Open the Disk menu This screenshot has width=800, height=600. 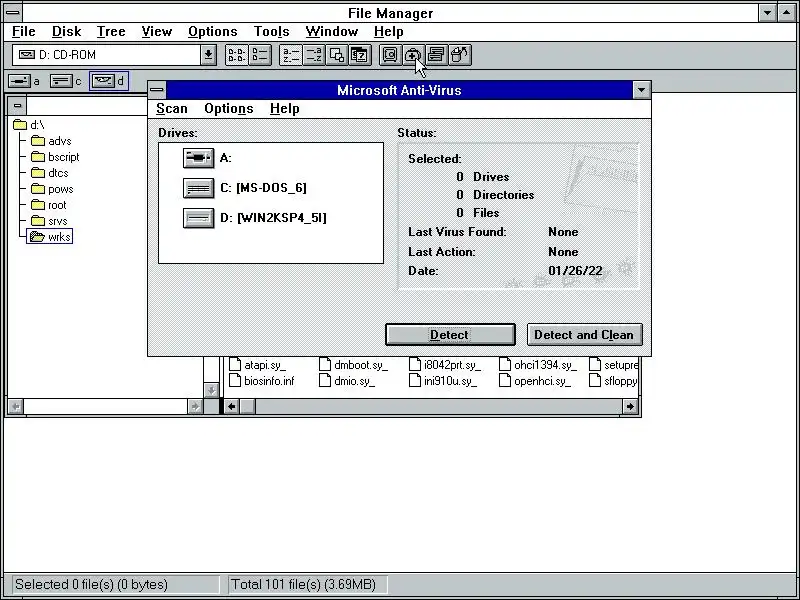click(66, 32)
